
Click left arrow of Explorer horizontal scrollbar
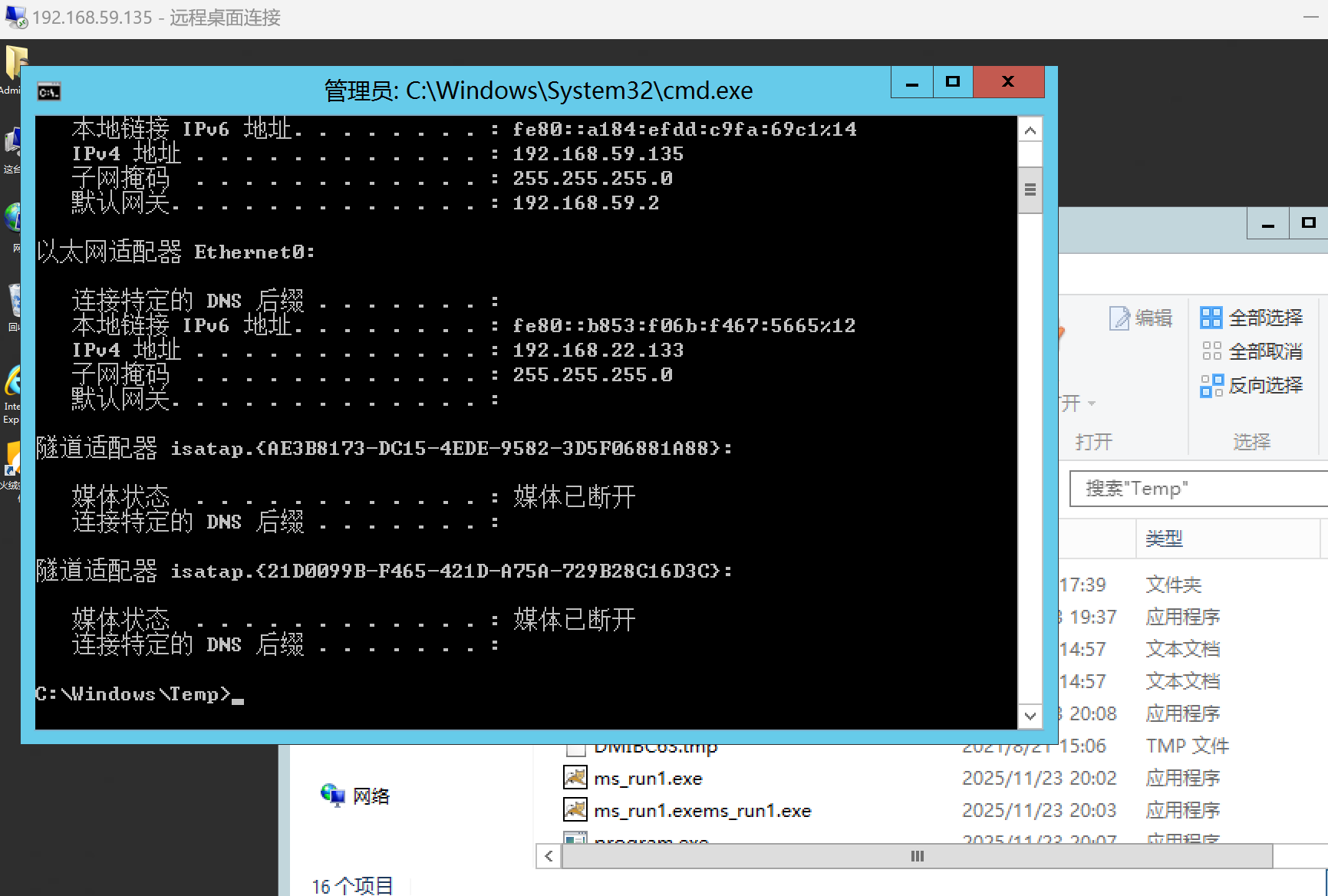[x=549, y=856]
